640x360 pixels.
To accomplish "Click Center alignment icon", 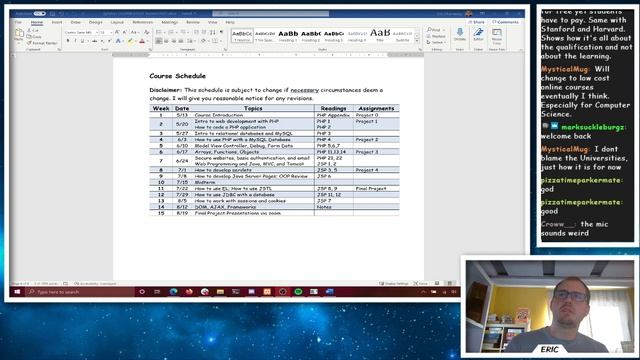I will click(x=166, y=41).
